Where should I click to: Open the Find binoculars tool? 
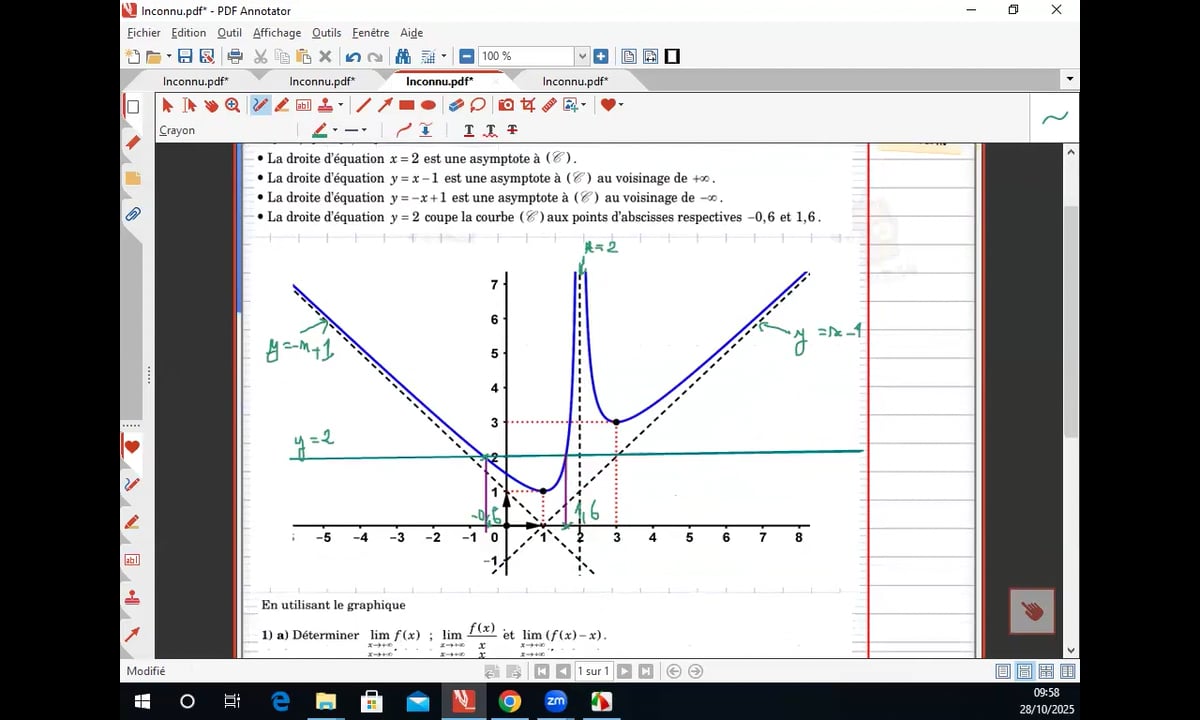point(403,57)
